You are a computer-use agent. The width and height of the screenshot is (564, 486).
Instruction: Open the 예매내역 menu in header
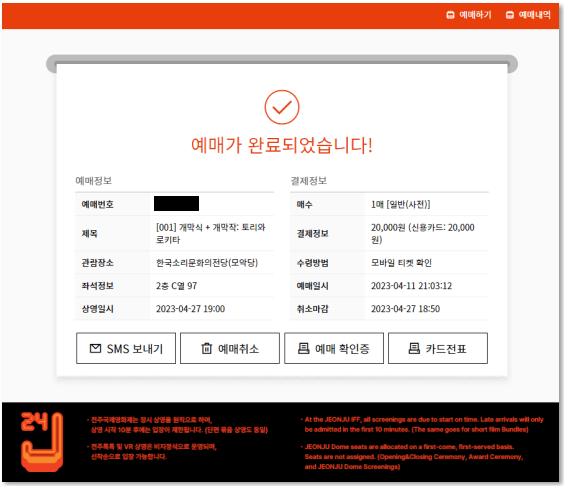tap(528, 15)
